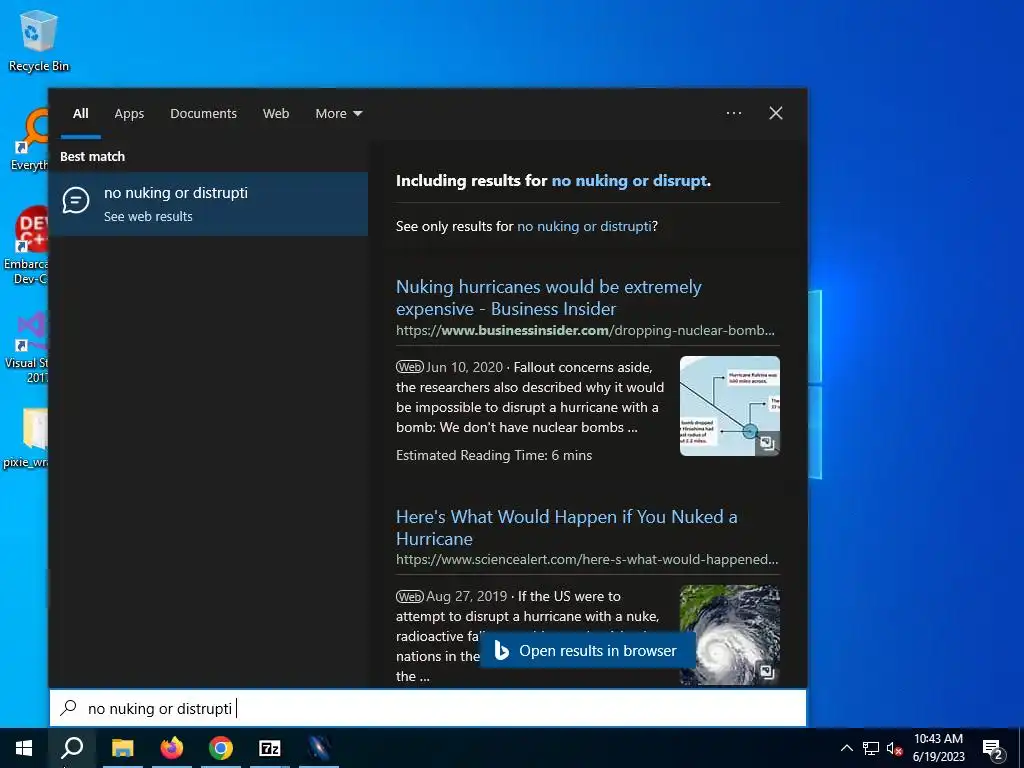Open the Business Insider nuking hurricanes article

[x=549, y=298]
